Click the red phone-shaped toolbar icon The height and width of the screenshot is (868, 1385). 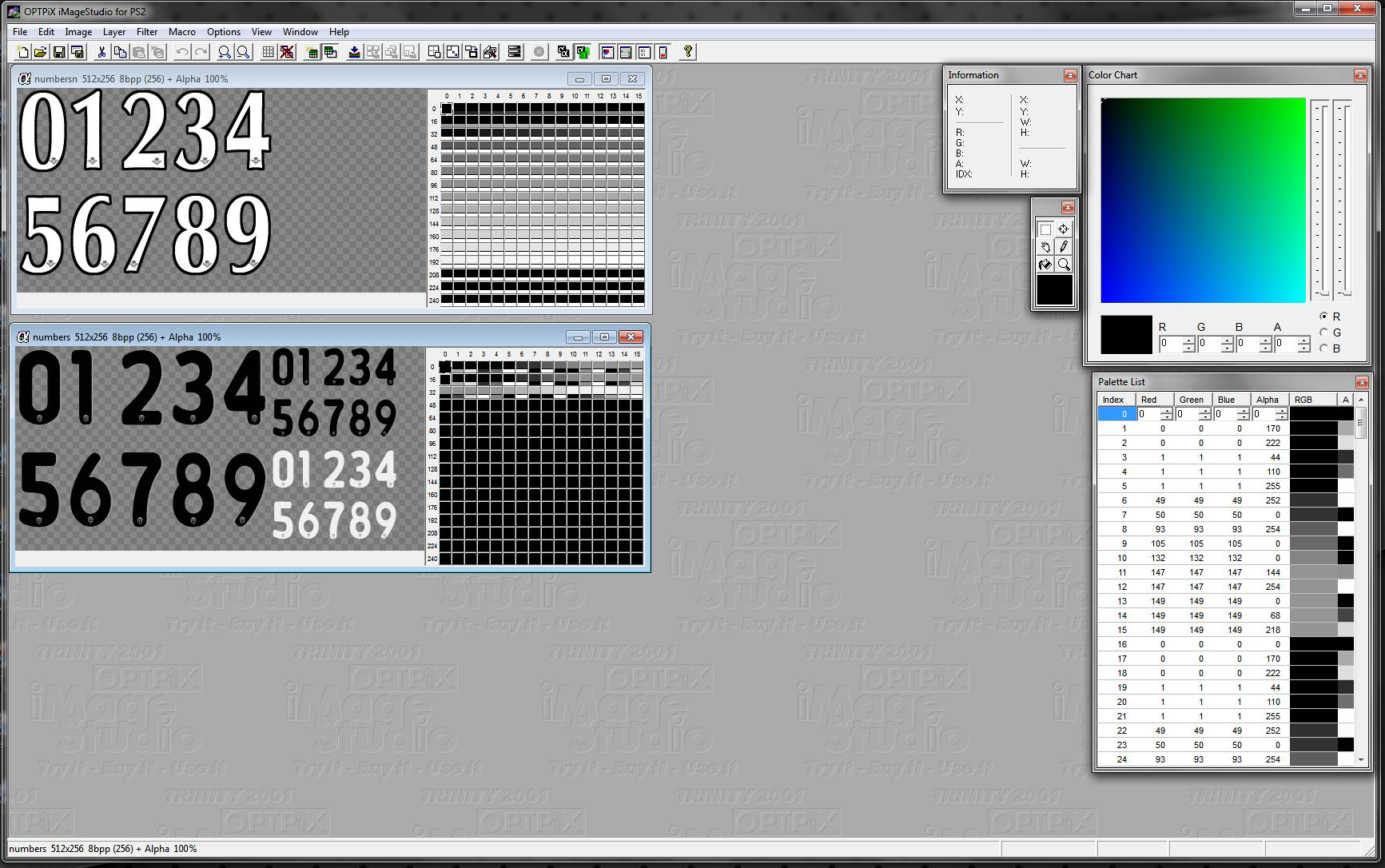coord(663,52)
